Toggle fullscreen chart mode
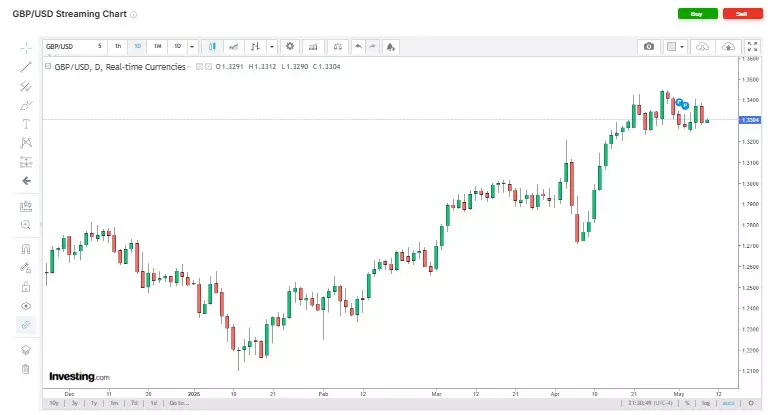Image resolution: width=780 pixels, height=415 pixels. pos(753,46)
